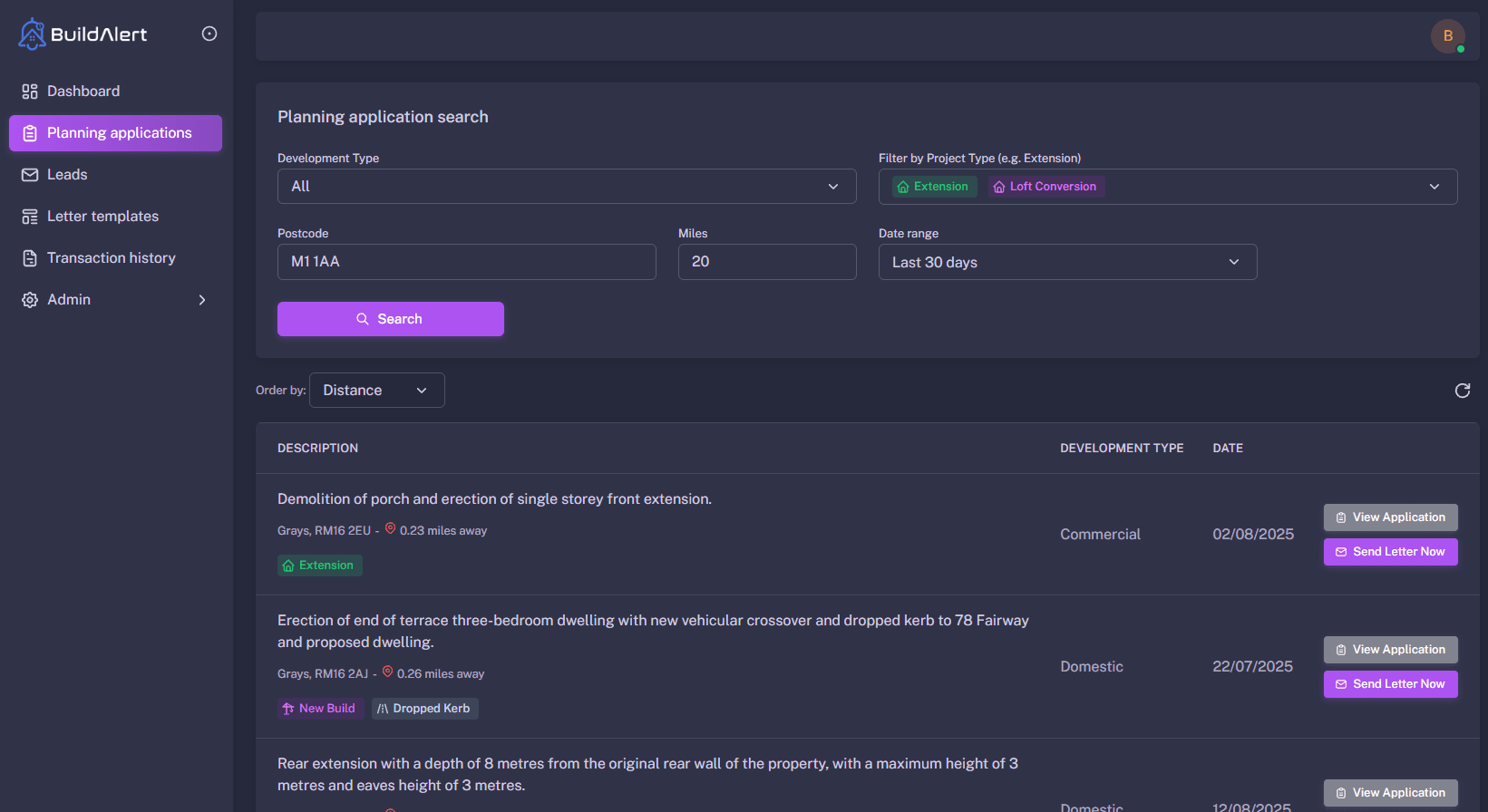Click the Dashboard grid icon
The image size is (1488, 812).
click(30, 92)
